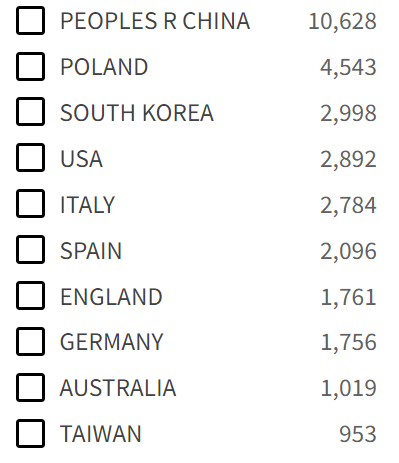Tick the POLAND checkbox
This screenshot has height=463, width=399.
coord(30,66)
